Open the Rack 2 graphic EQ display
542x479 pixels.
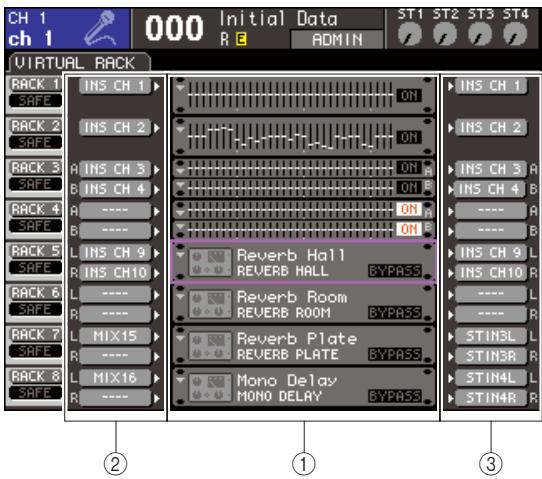290,137
